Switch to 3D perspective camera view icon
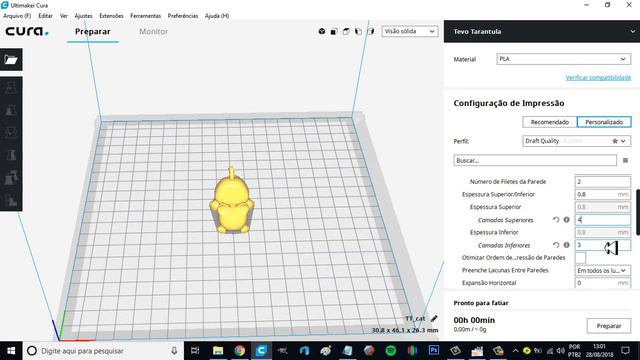This screenshot has width=640, height=360. (322, 31)
